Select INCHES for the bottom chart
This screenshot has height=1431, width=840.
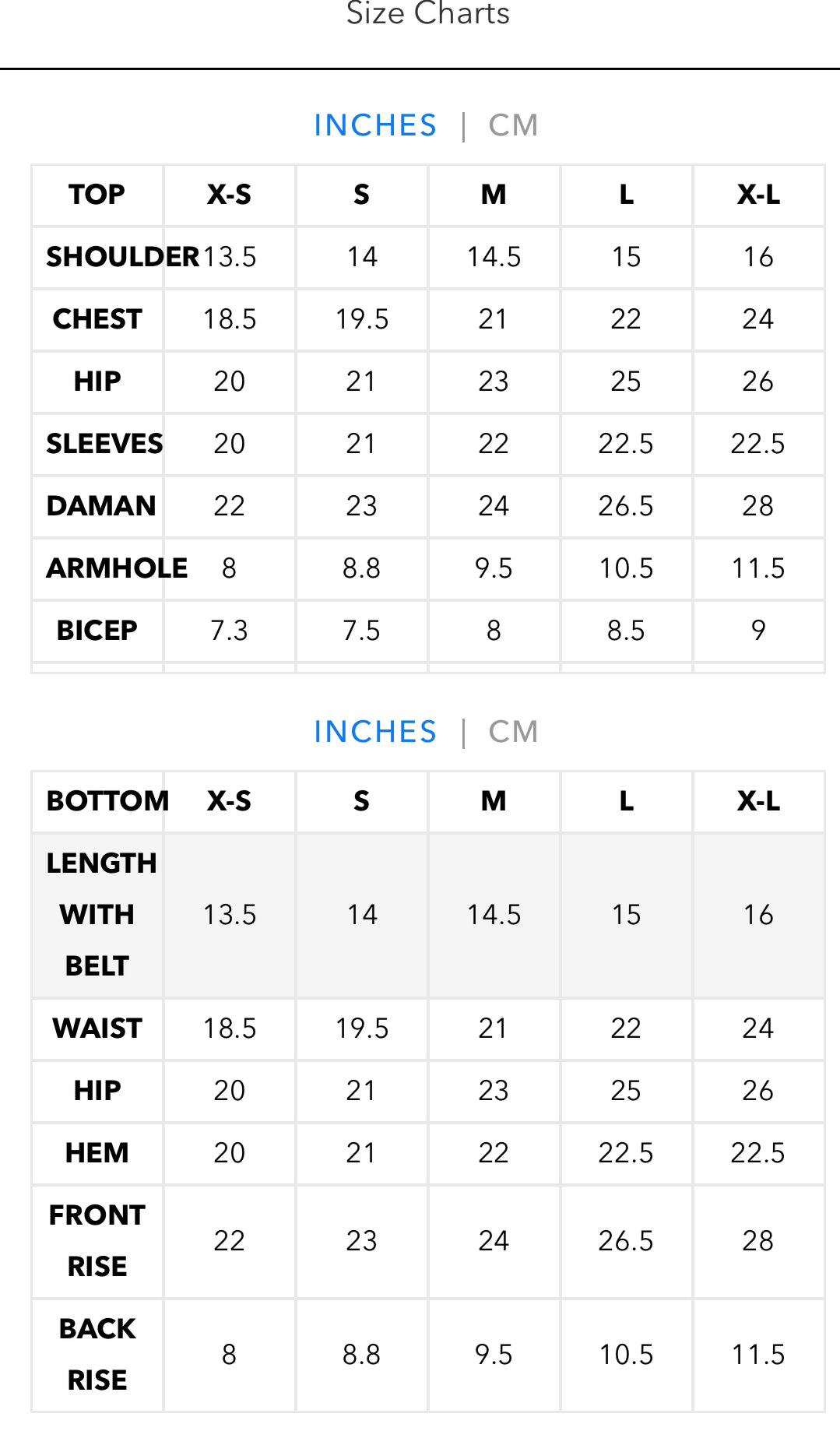click(x=375, y=732)
